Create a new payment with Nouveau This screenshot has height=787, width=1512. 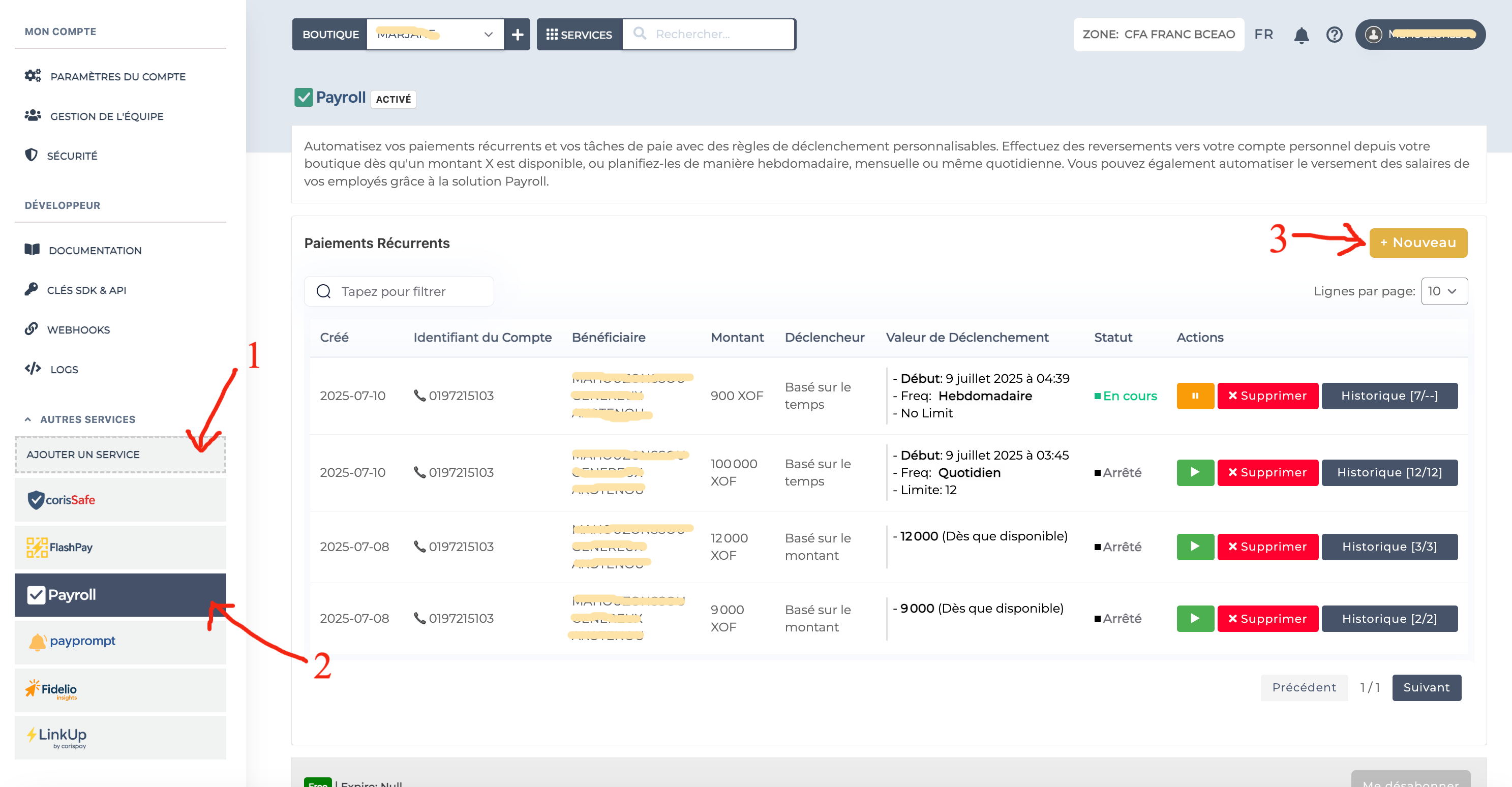click(x=1418, y=243)
